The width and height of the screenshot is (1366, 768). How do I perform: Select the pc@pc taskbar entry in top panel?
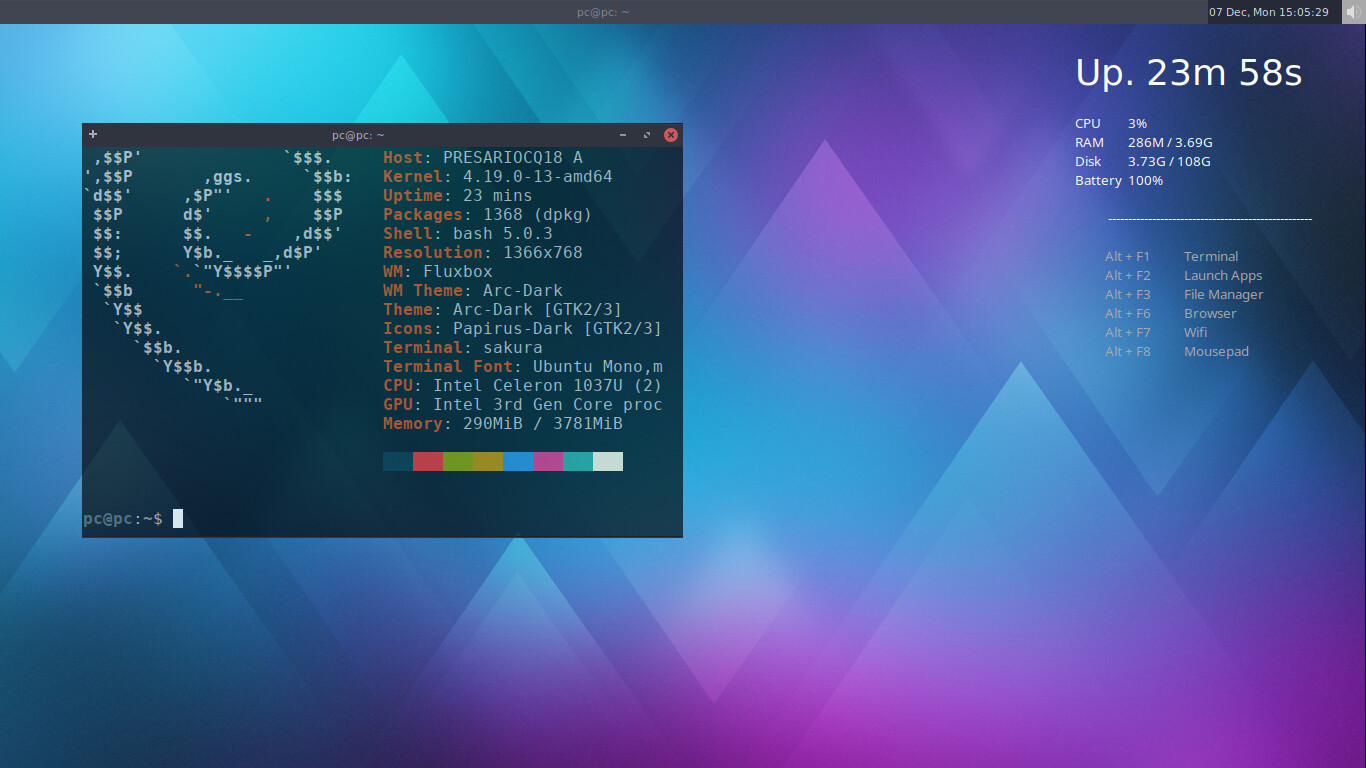(x=603, y=12)
